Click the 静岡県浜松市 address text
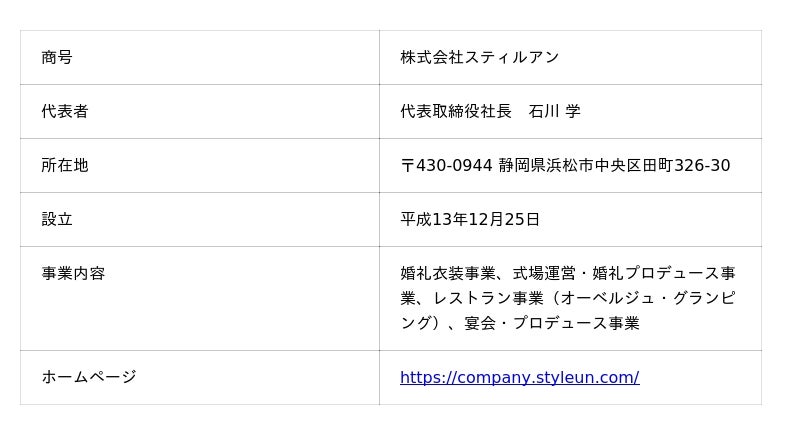 tap(546, 165)
